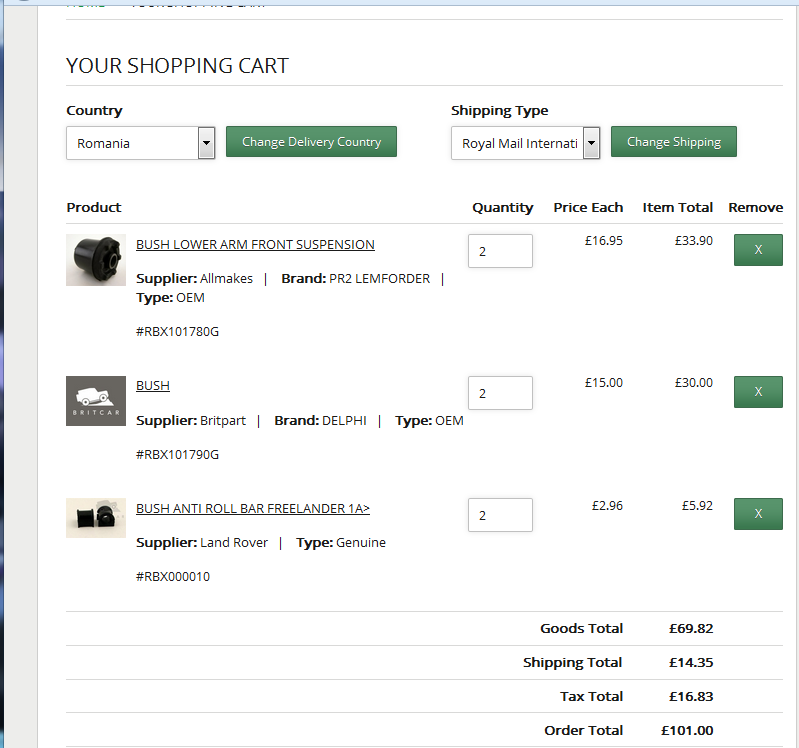The height and width of the screenshot is (748, 799).
Task: Click the Order Total value £101.00
Action: 687,731
